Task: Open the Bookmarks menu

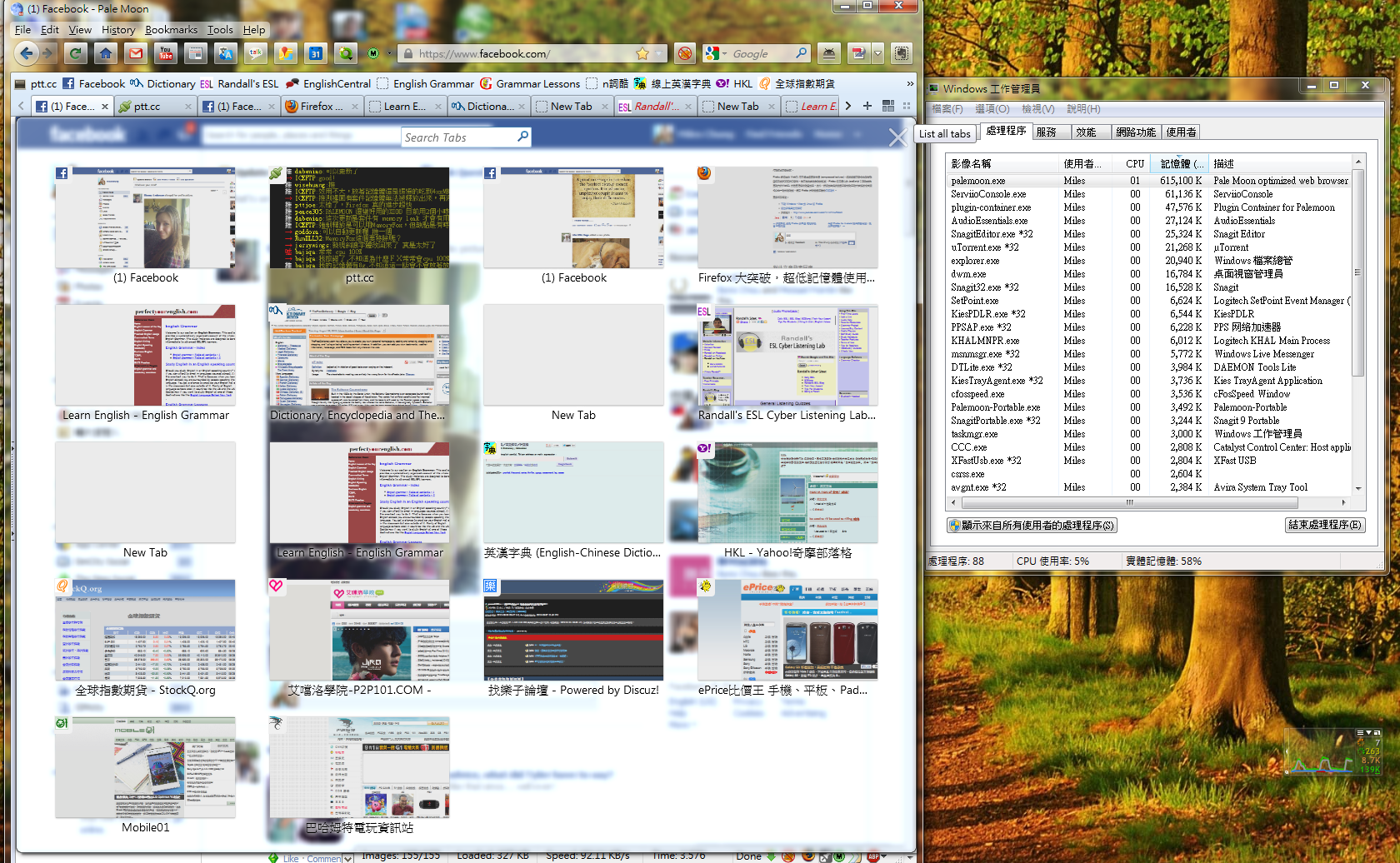Action: pos(171,30)
